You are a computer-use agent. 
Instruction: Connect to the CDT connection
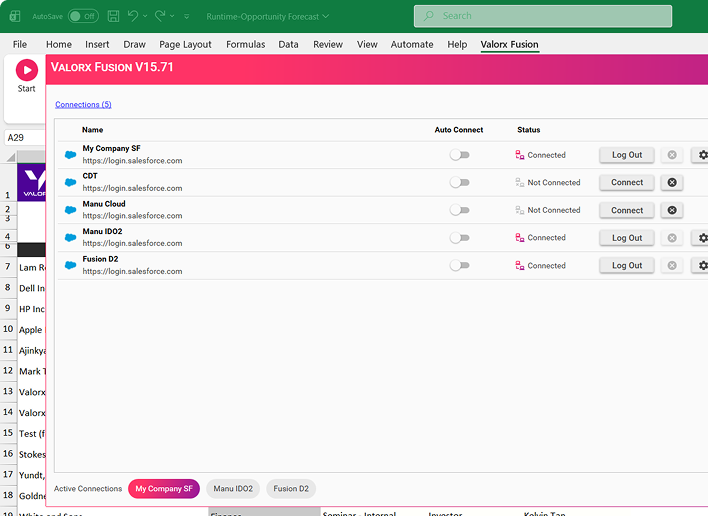627,182
